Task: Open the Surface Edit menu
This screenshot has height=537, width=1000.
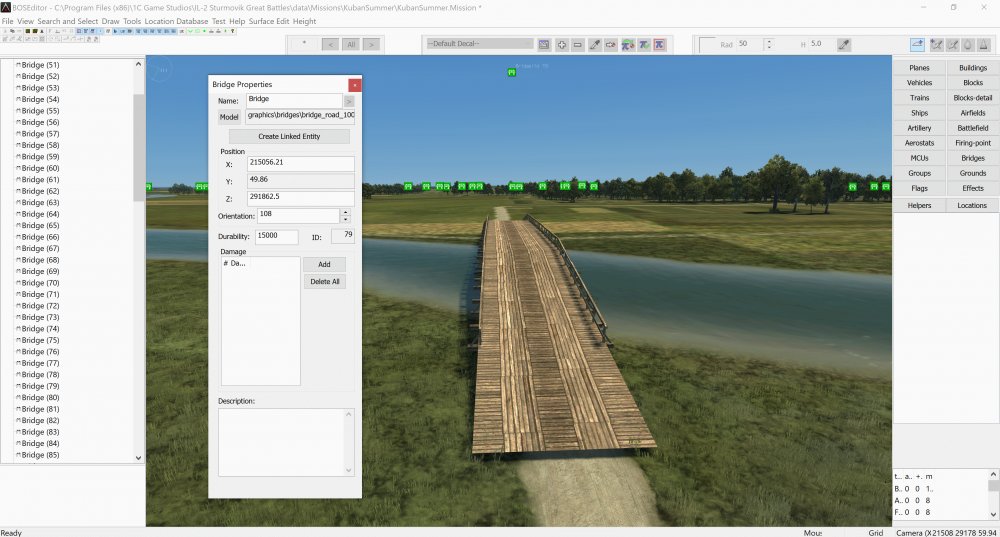Action: (x=268, y=21)
